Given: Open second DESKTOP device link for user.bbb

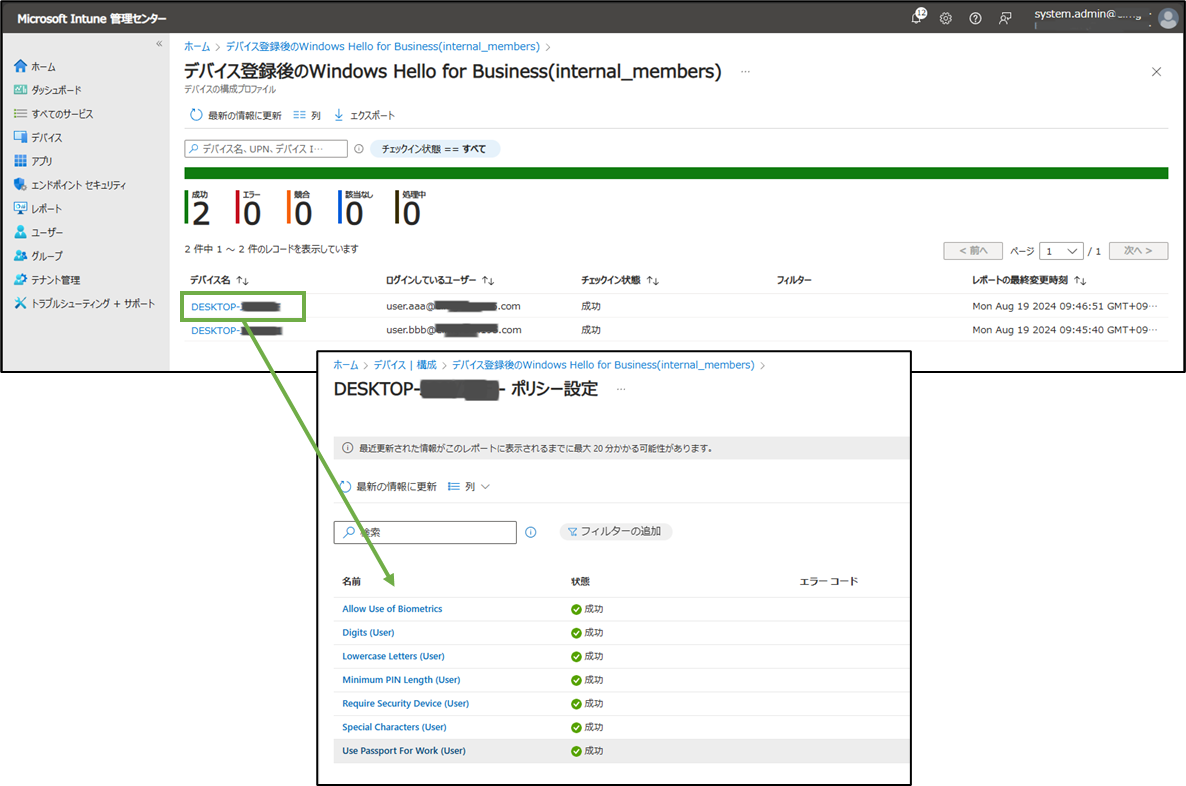Looking at the screenshot, I should point(236,330).
